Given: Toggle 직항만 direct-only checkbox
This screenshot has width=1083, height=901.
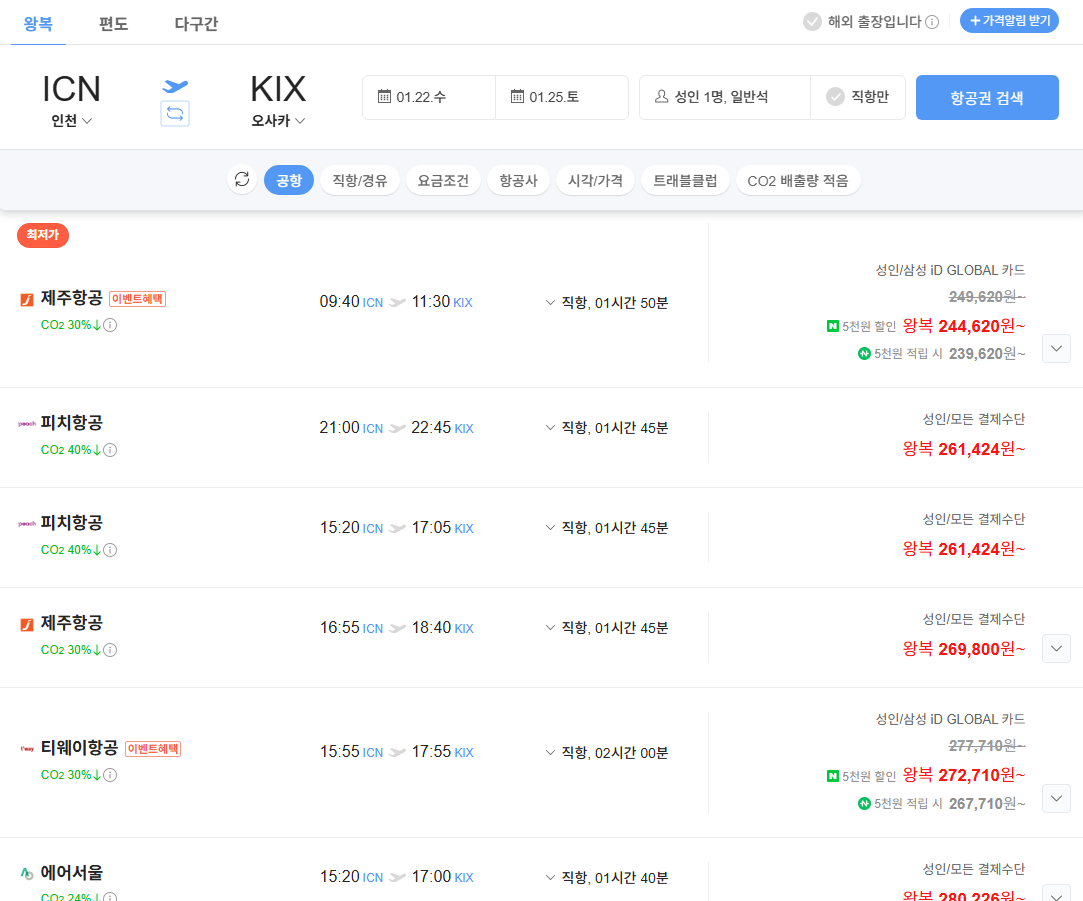Looking at the screenshot, I should coord(835,97).
